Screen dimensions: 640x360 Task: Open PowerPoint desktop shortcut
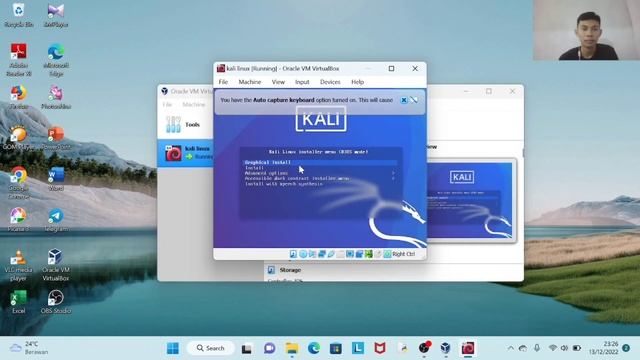coord(56,138)
